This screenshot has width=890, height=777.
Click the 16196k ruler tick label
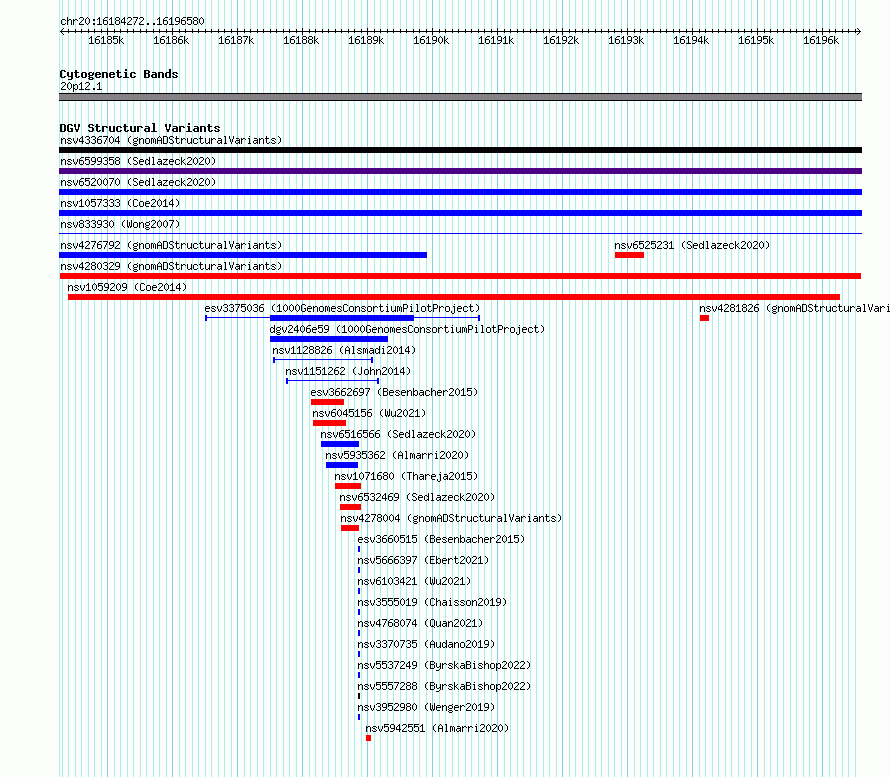(x=821, y=40)
